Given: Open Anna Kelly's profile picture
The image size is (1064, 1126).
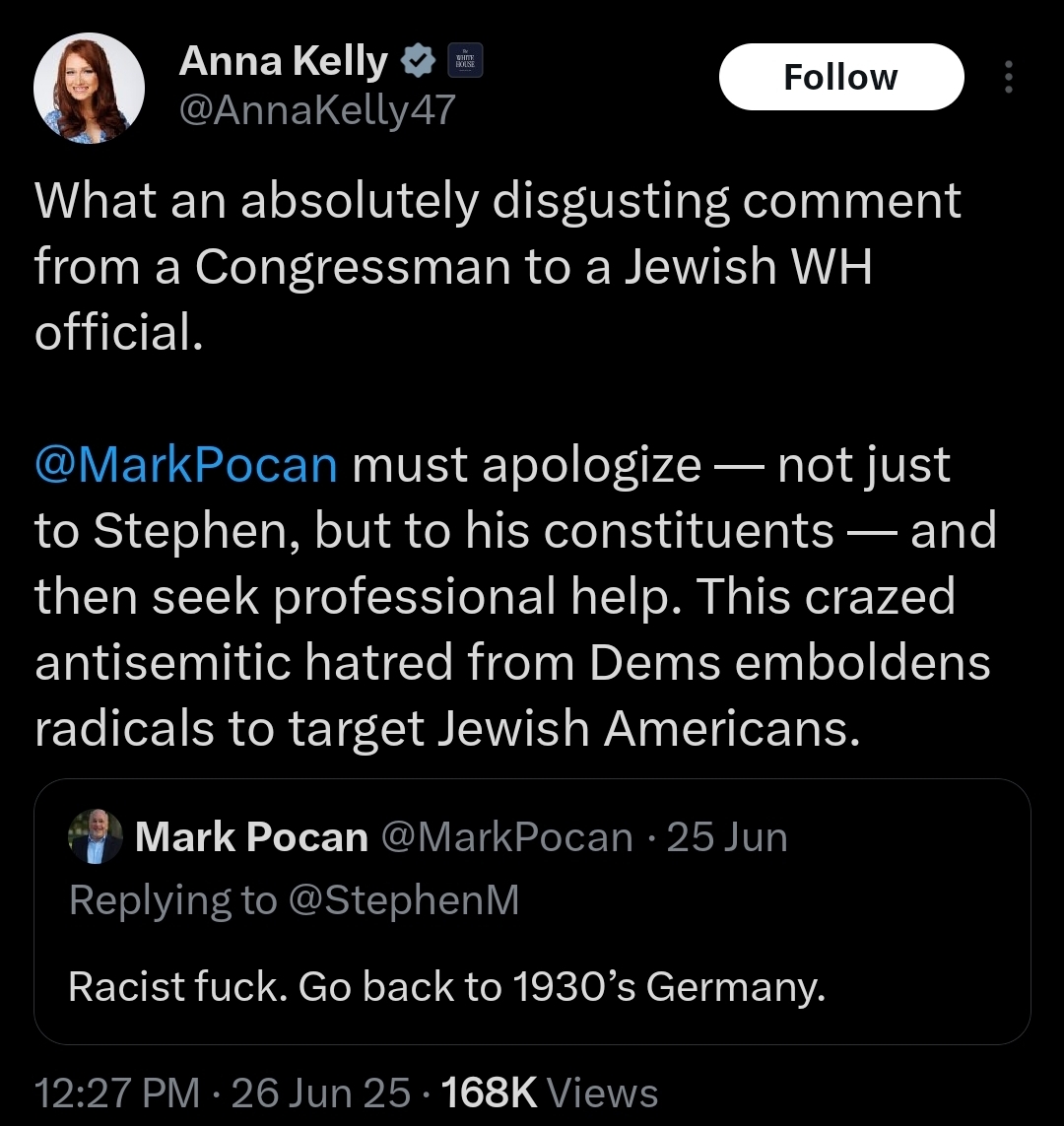Looking at the screenshot, I should coord(89,89).
